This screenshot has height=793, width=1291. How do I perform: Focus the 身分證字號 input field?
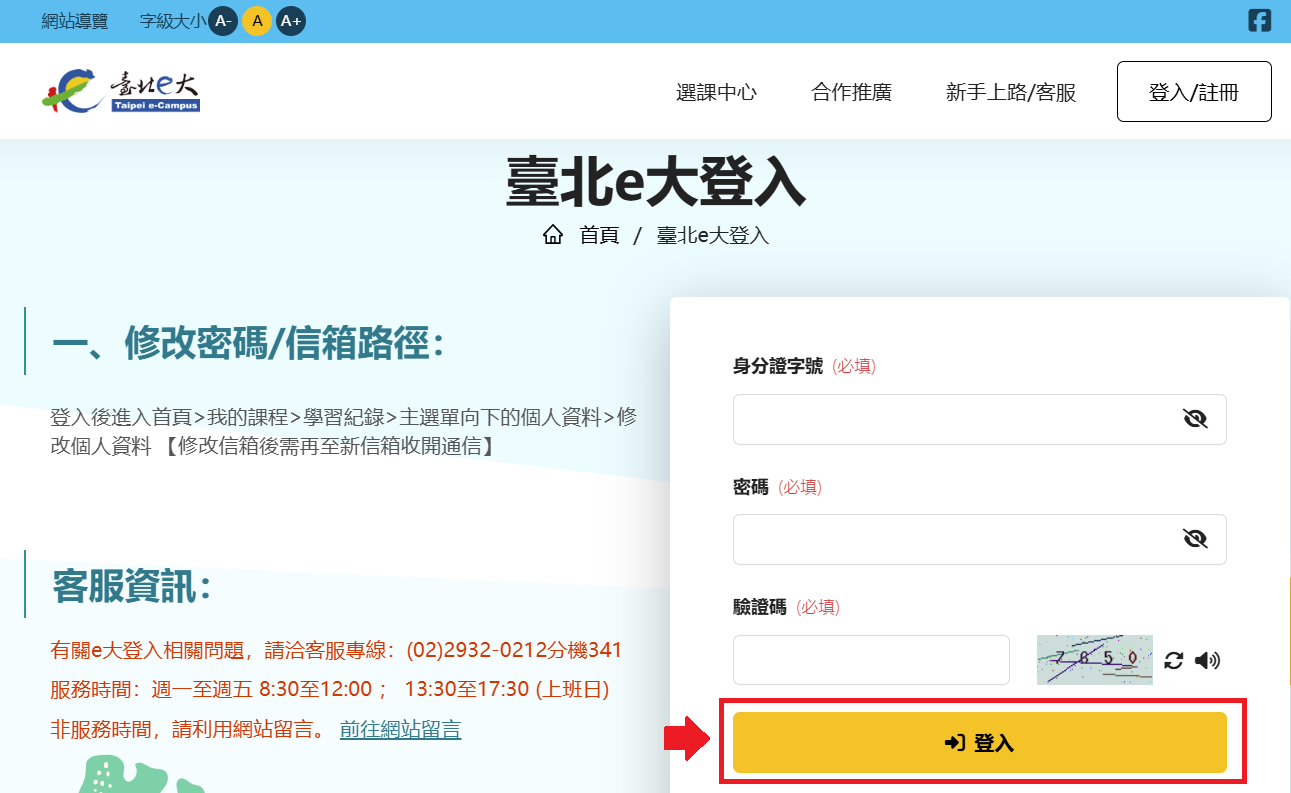979,419
